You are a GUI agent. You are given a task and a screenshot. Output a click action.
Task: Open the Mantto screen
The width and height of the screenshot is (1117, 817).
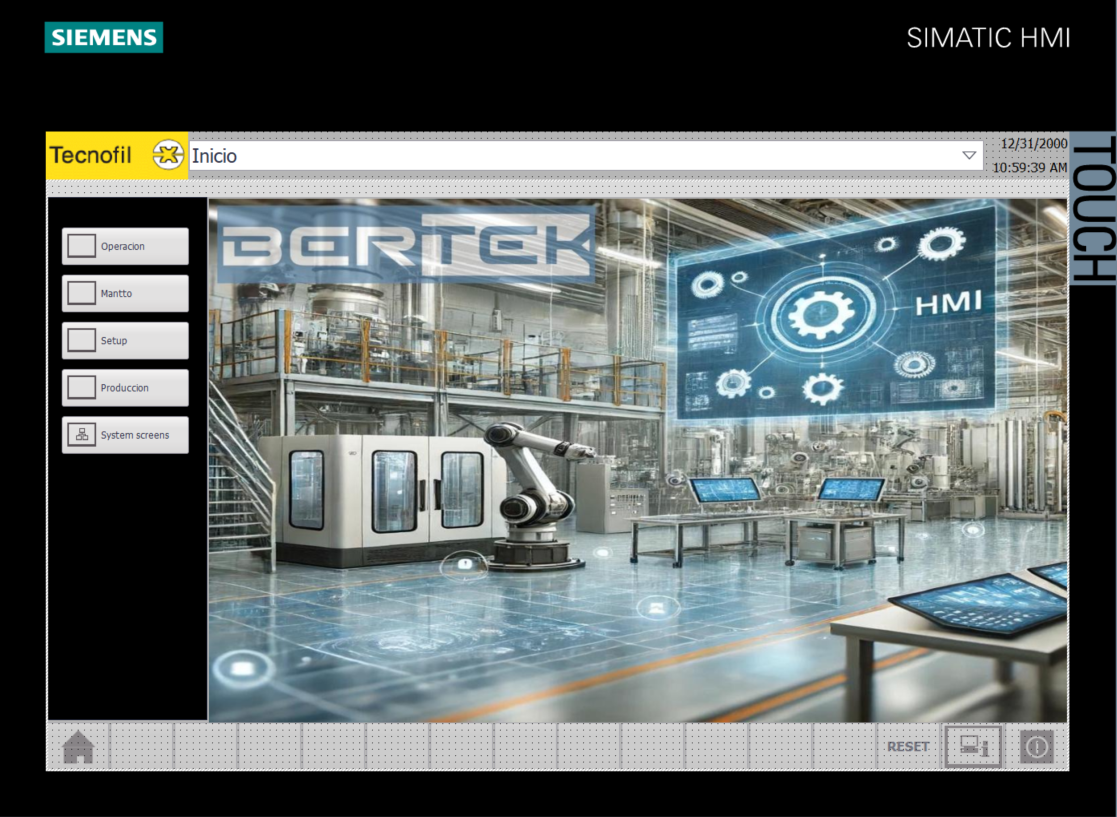point(125,293)
